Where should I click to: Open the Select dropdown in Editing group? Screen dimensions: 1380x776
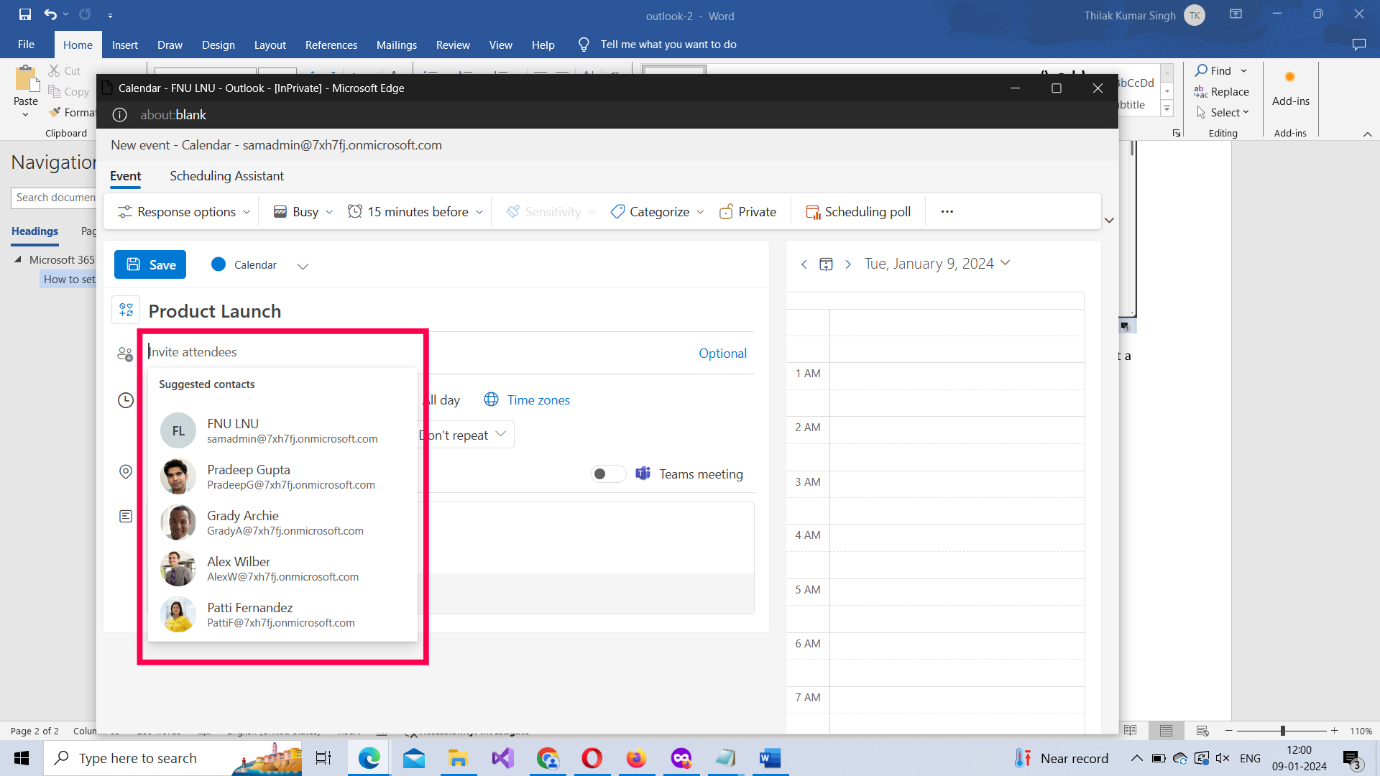click(x=1222, y=113)
